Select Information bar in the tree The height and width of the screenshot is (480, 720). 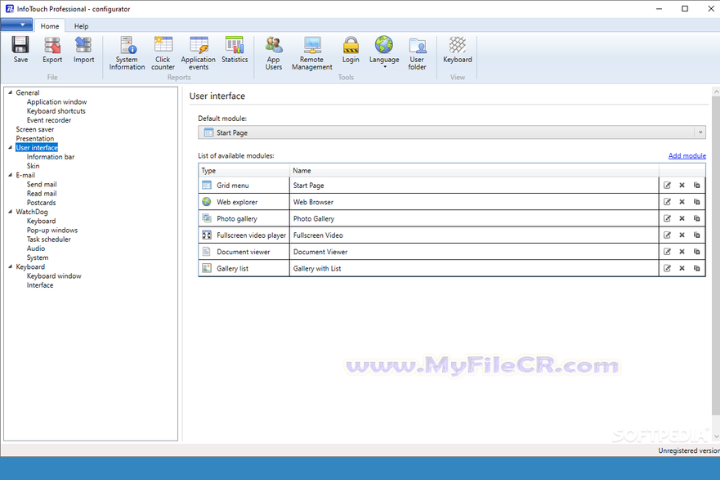[51, 157]
